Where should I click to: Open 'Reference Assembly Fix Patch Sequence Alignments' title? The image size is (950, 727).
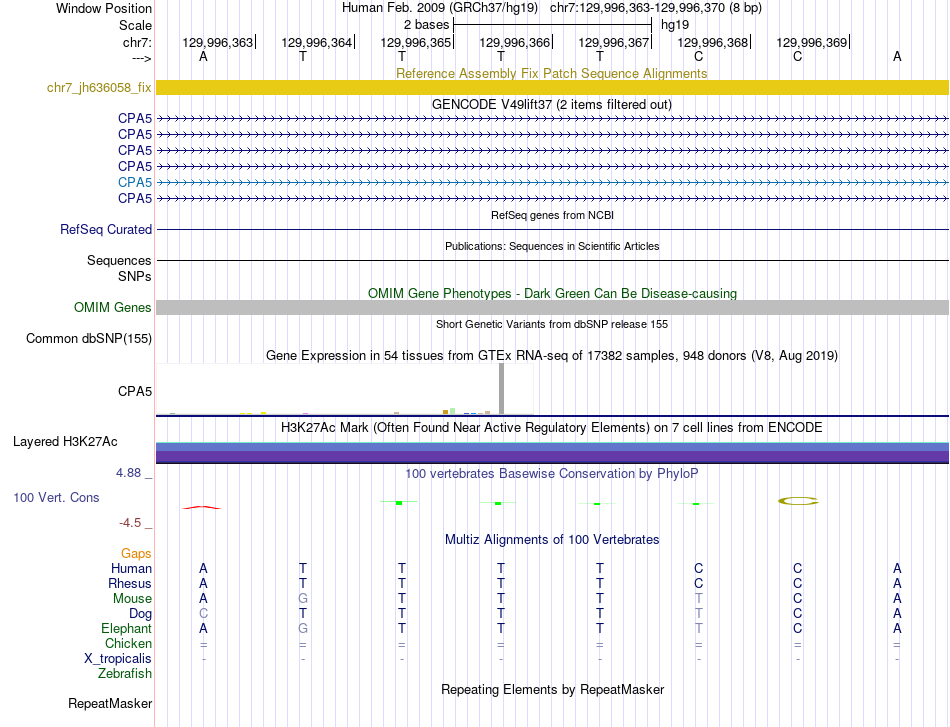pos(551,73)
